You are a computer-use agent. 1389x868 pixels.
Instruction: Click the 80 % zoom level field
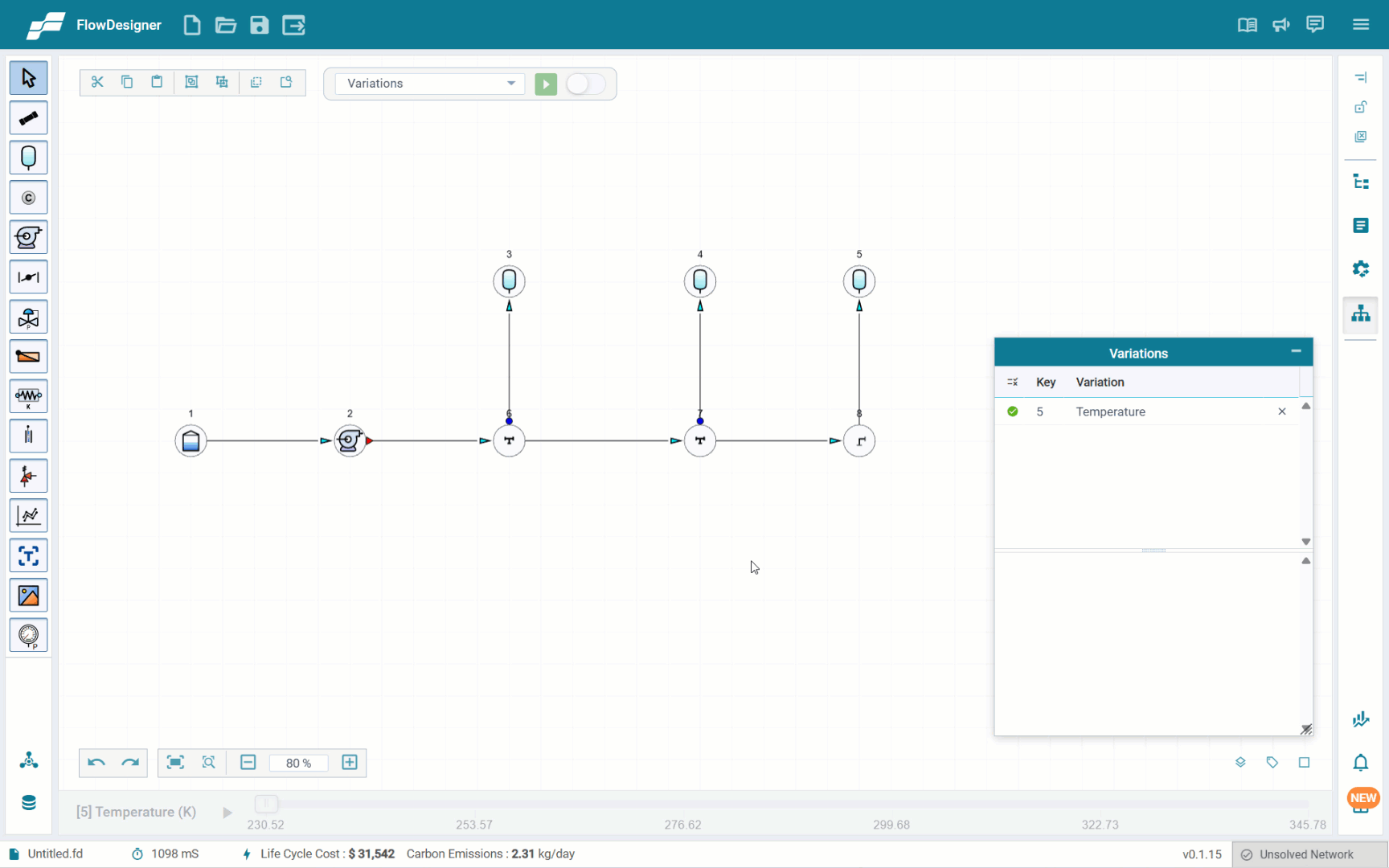(x=298, y=763)
